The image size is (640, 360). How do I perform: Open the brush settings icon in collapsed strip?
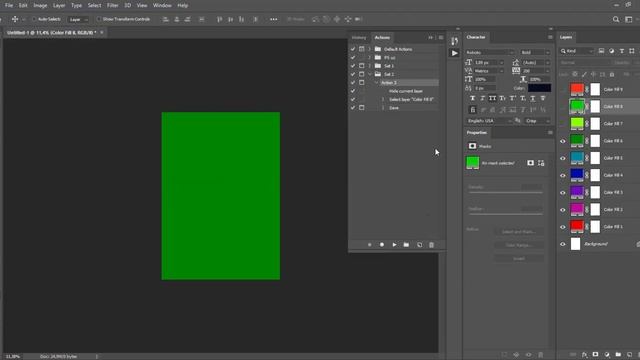tap(454, 41)
